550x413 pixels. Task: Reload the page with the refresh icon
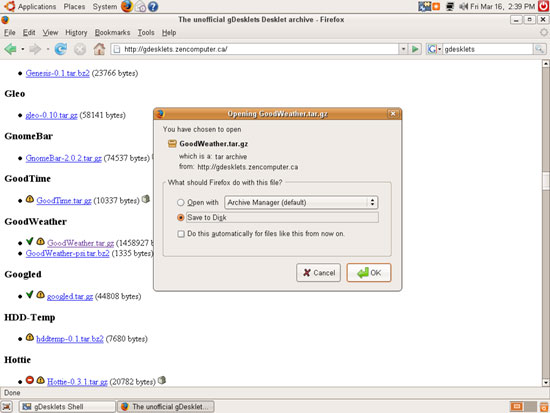coord(60,49)
